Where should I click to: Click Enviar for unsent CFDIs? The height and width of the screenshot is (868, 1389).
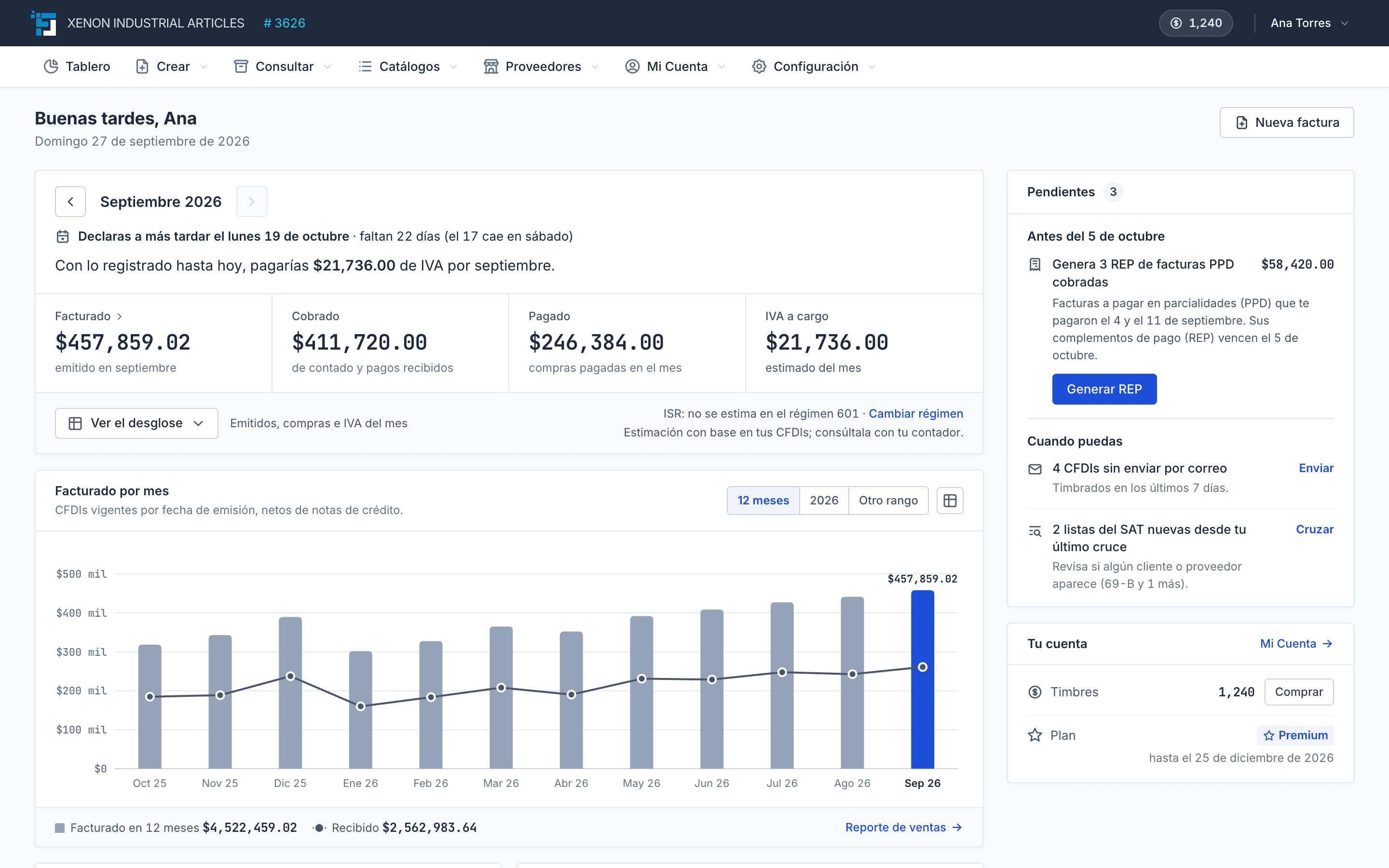[x=1316, y=468]
